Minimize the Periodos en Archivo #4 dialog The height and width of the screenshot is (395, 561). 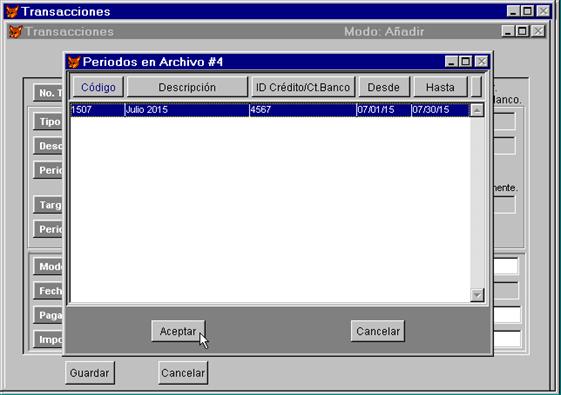coord(451,62)
